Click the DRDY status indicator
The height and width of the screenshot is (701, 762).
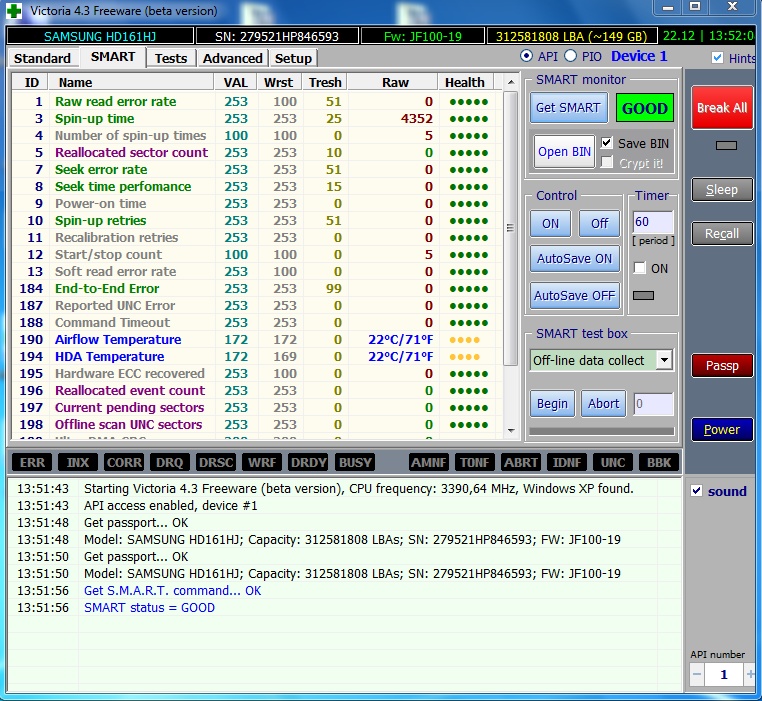coord(308,462)
